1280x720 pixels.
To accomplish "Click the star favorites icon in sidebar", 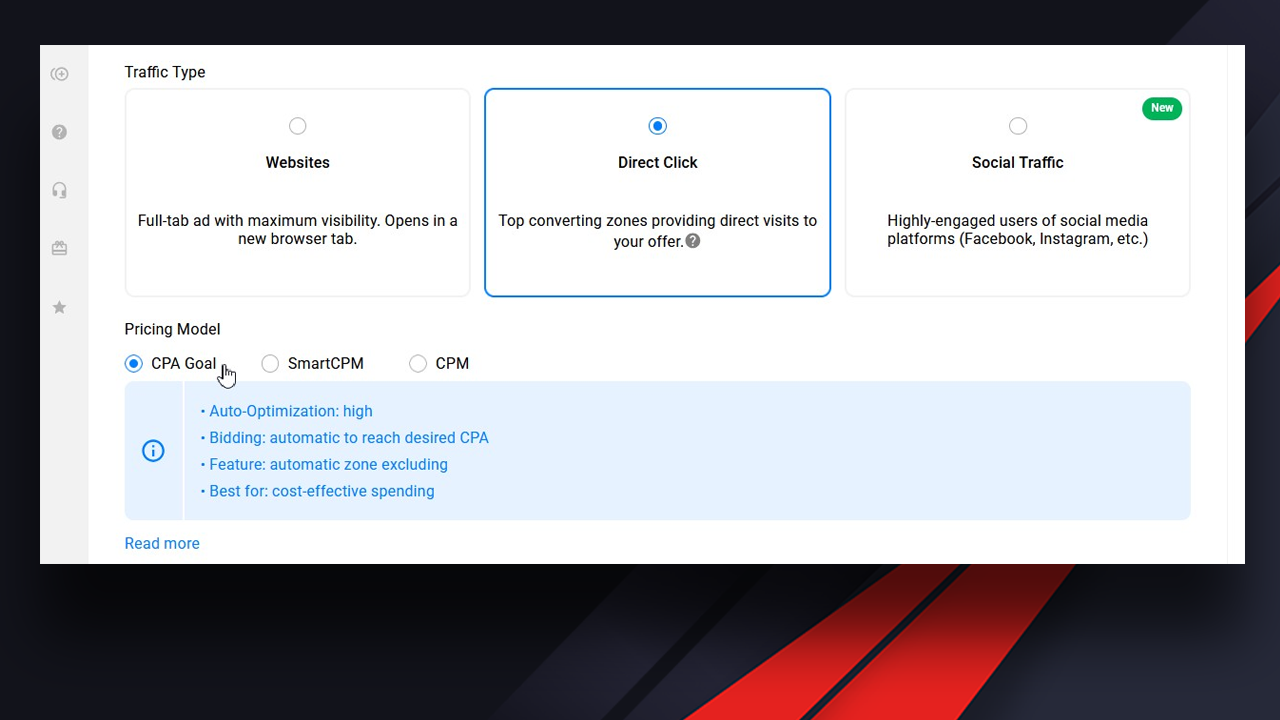I will [x=60, y=307].
